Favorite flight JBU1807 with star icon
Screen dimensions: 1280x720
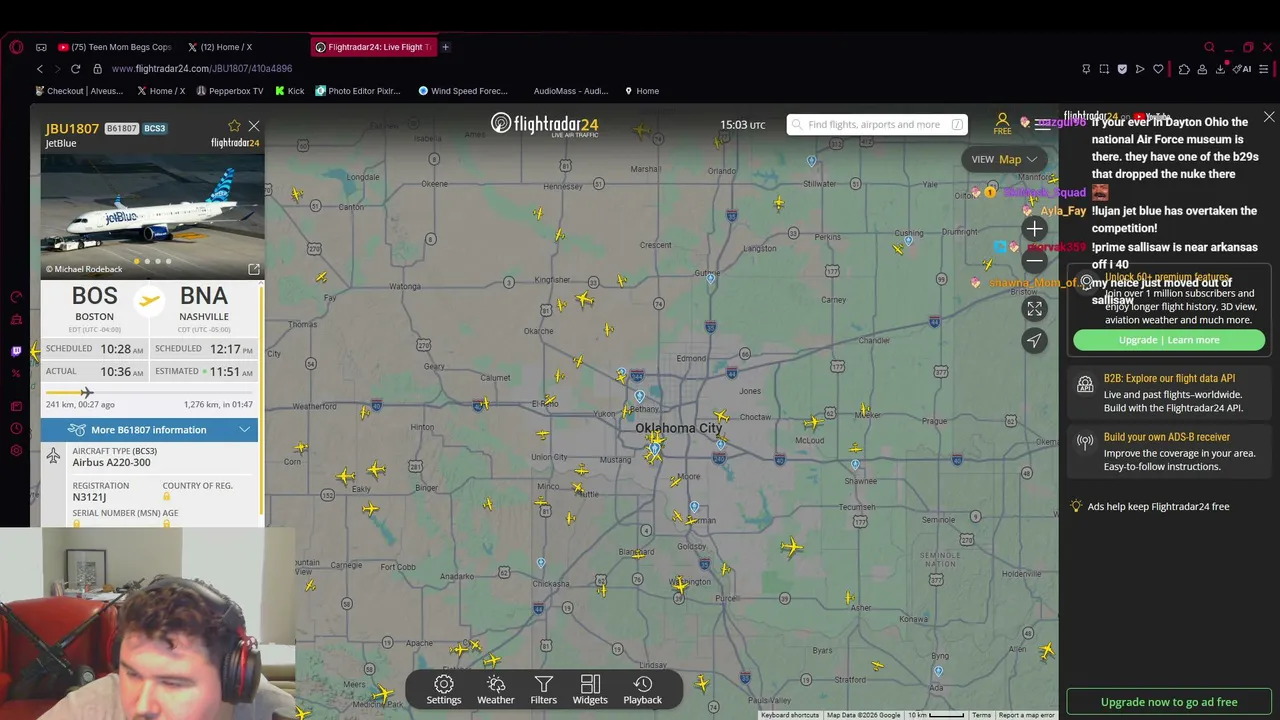tap(234, 126)
